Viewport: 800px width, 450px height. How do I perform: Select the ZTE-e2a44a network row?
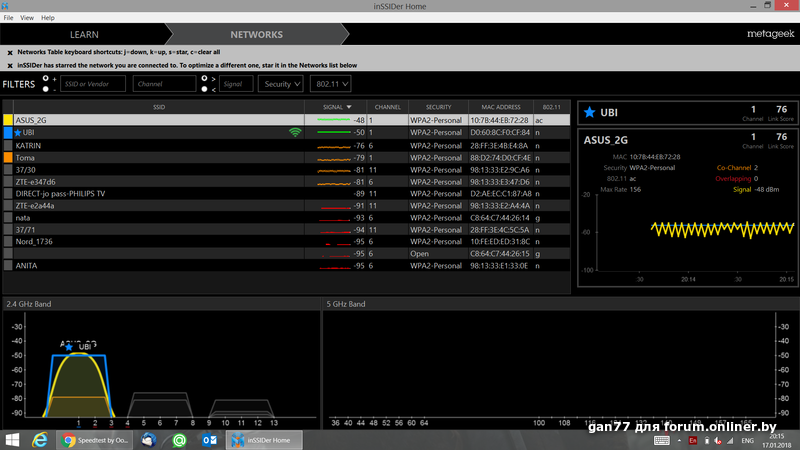[286, 206]
